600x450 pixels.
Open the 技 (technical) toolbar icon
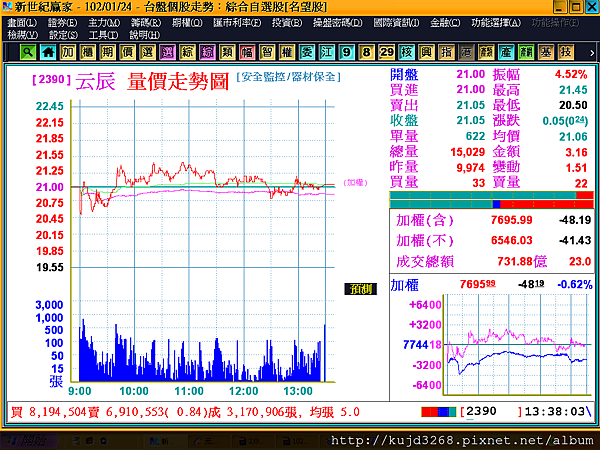pos(566,52)
